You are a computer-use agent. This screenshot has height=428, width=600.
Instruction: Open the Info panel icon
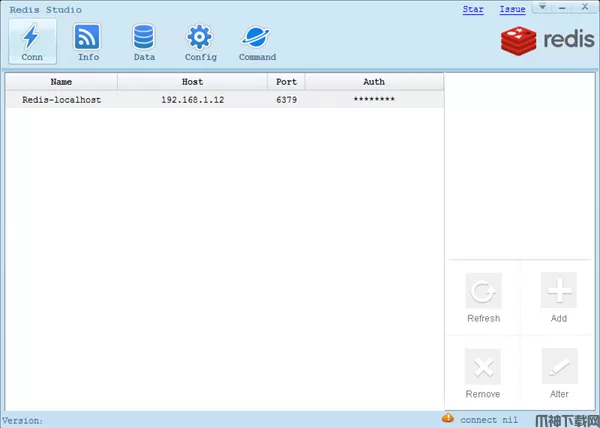pos(88,42)
